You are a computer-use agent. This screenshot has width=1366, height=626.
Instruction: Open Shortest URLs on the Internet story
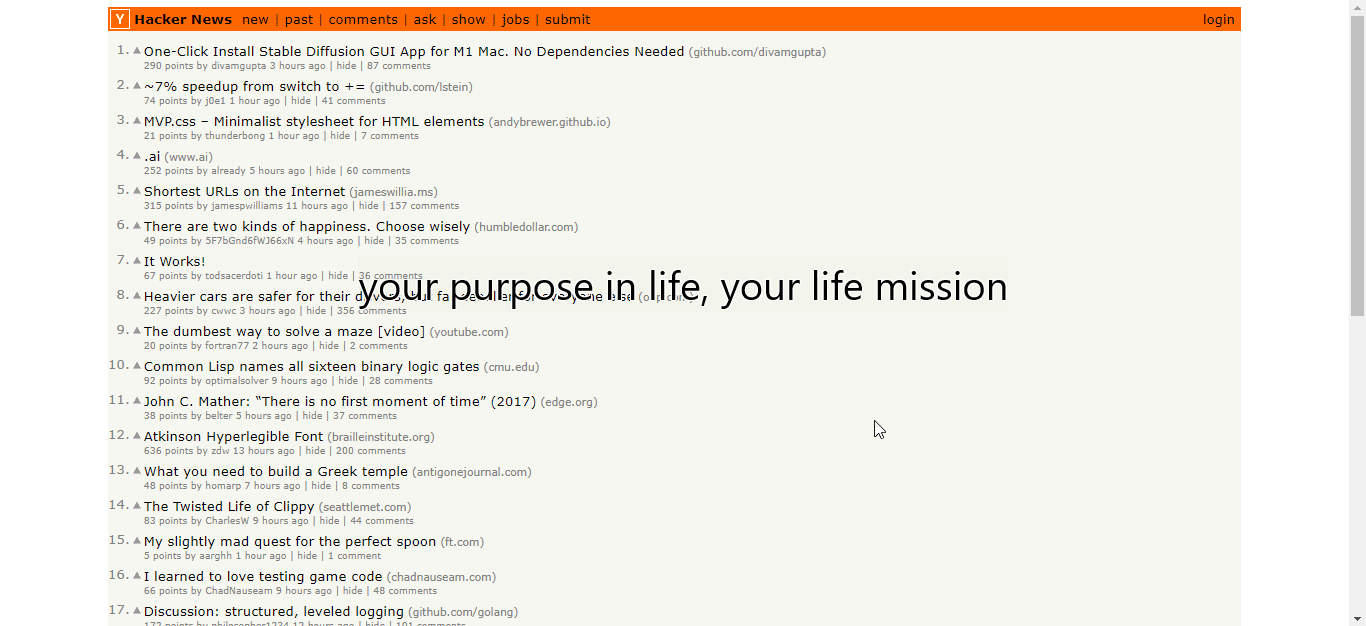tap(244, 191)
